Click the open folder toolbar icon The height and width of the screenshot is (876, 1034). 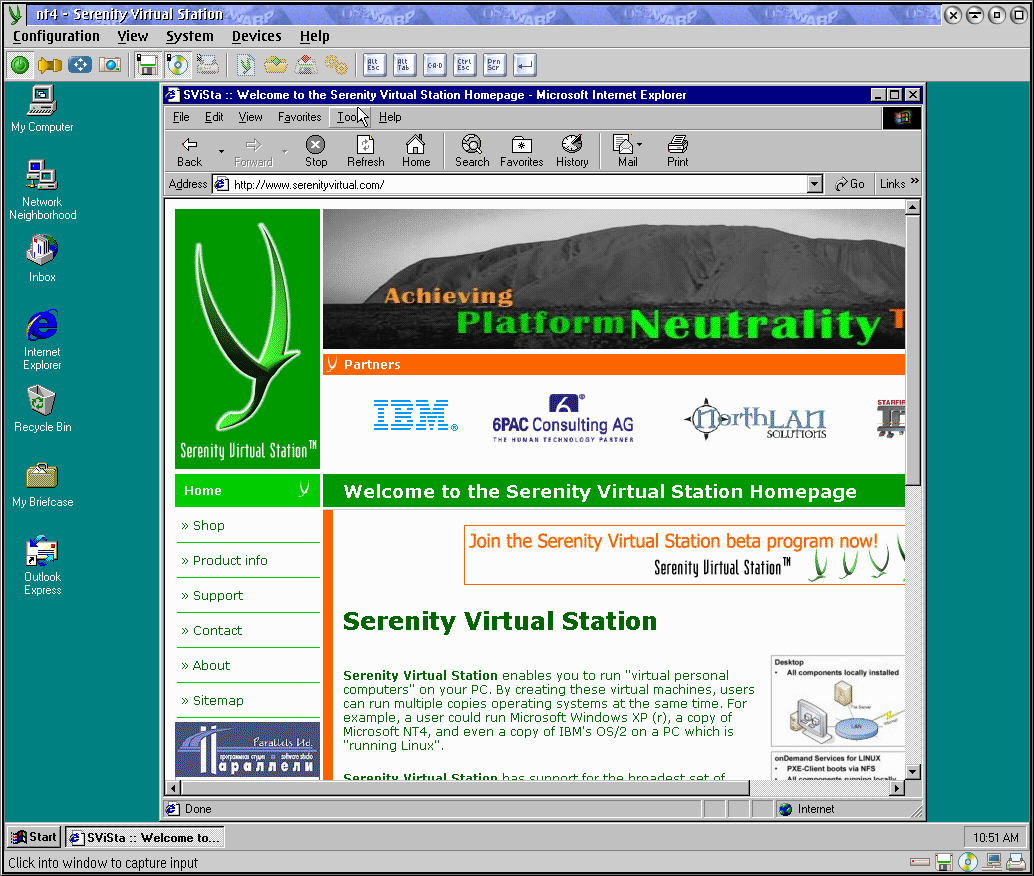pos(276,65)
